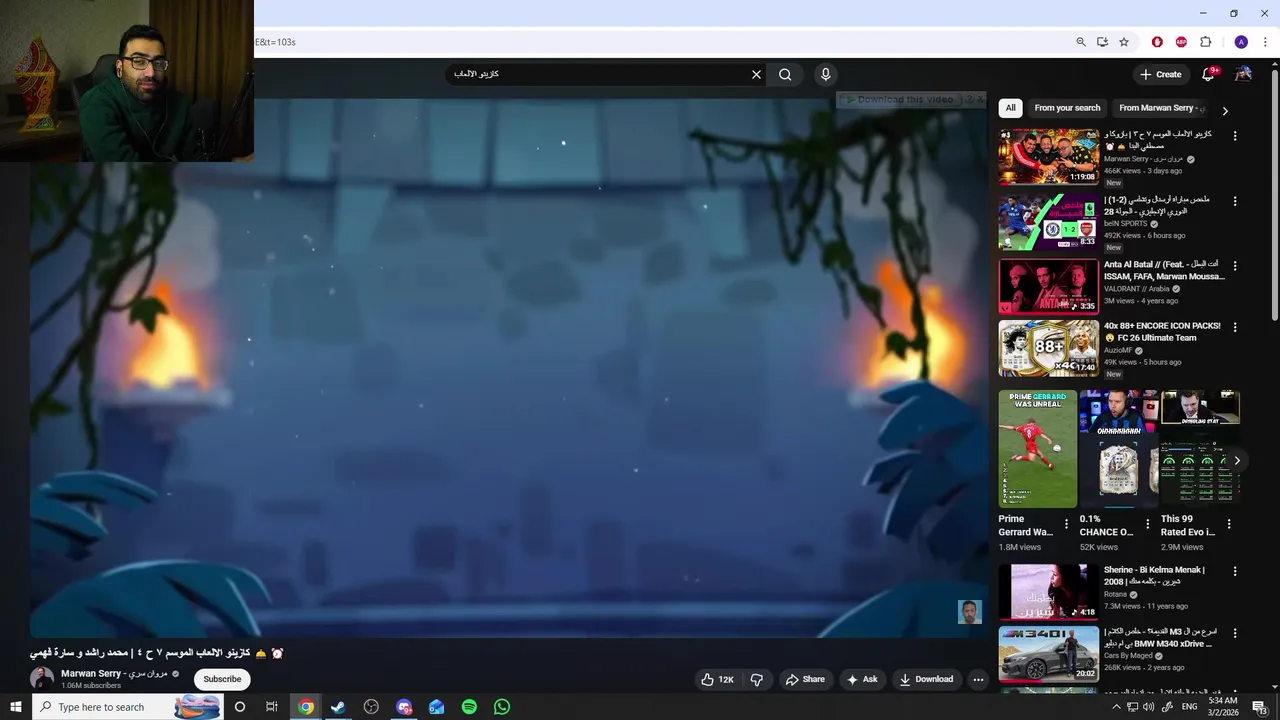Select the All filter chip
The image size is (1280, 720).
1010,108
